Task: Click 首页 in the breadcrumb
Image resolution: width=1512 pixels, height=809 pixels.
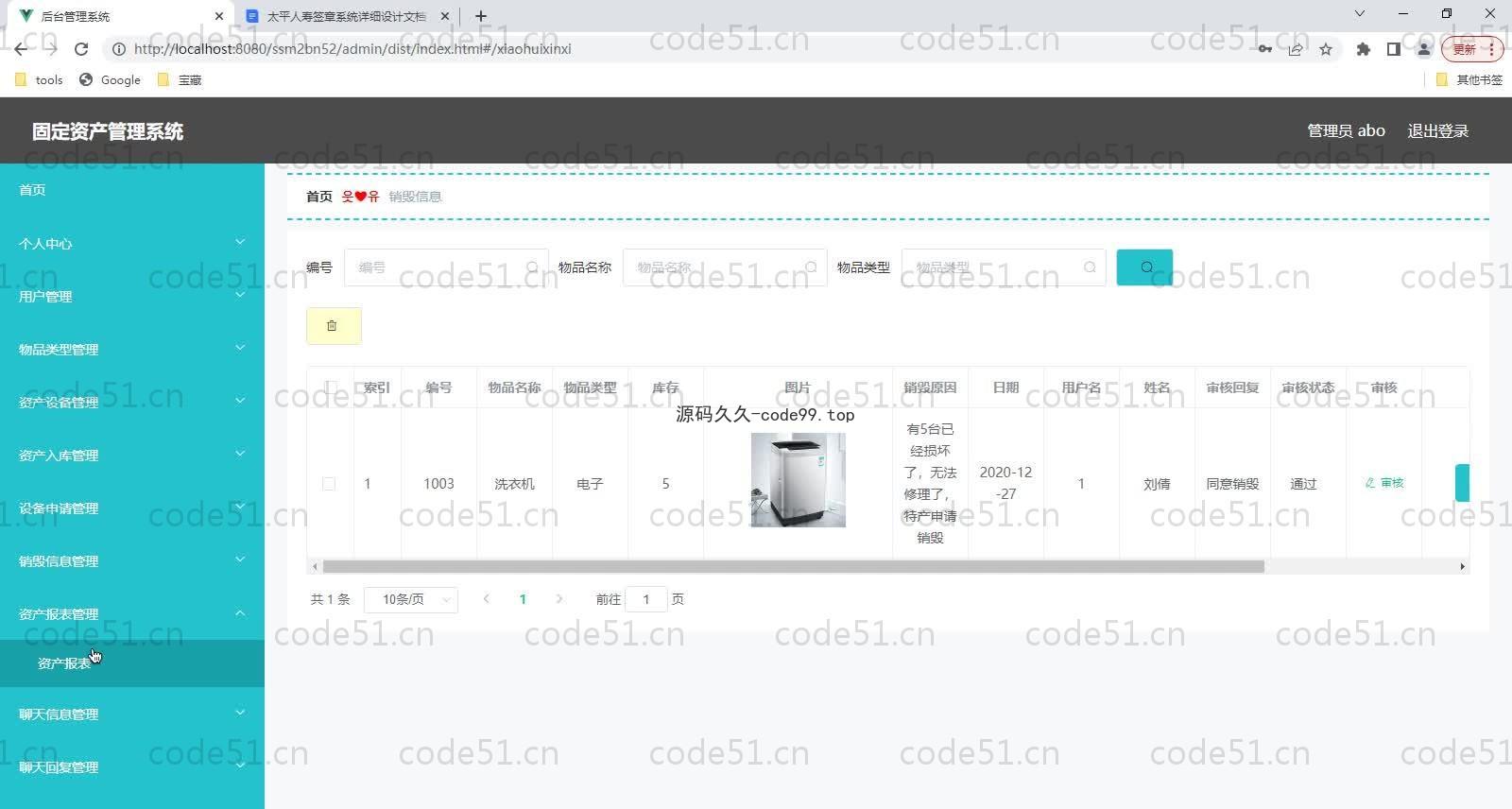Action: (x=319, y=197)
